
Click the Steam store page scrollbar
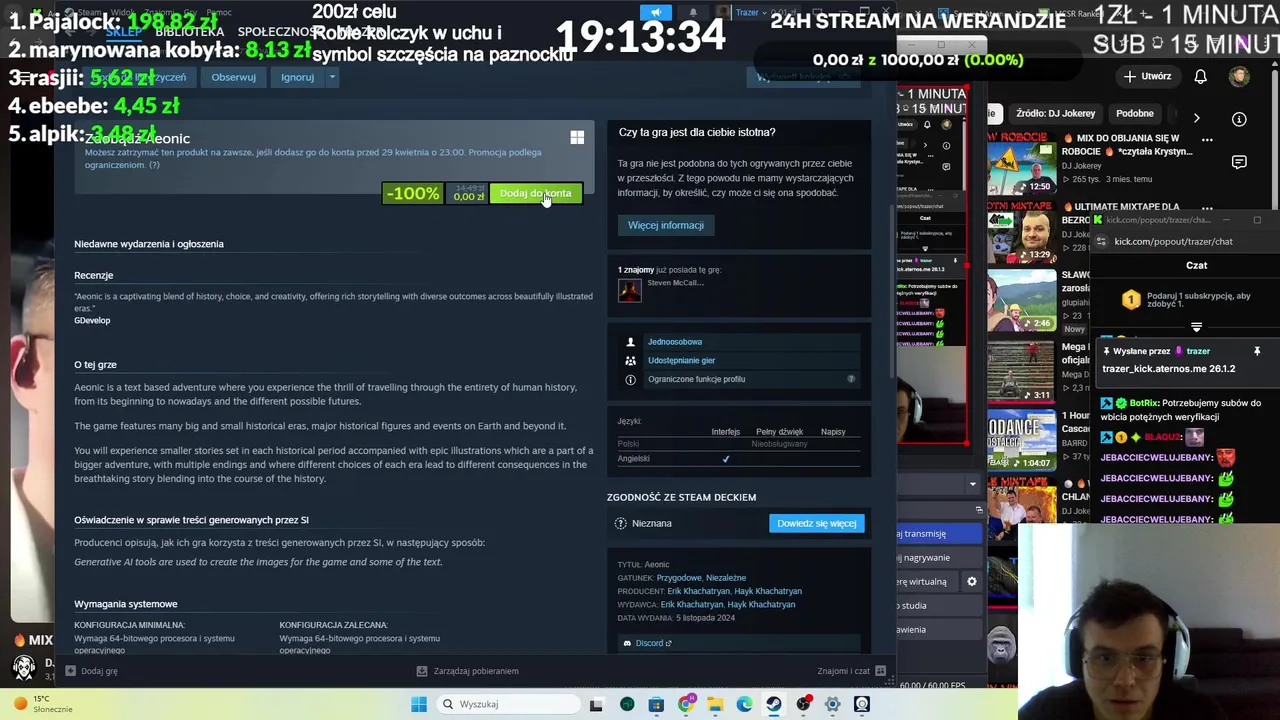(x=892, y=290)
